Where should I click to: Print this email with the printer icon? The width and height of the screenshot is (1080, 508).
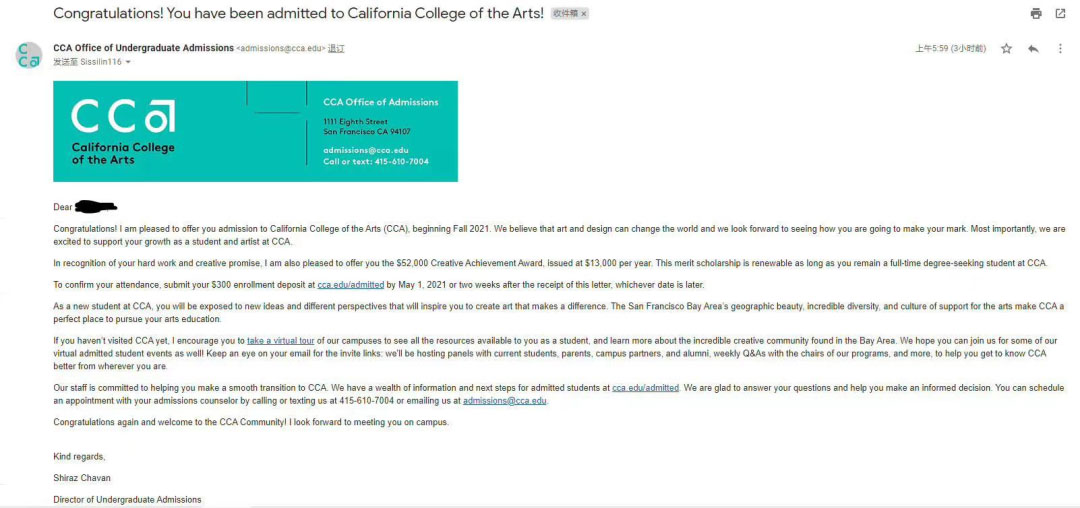pyautogui.click(x=1036, y=14)
